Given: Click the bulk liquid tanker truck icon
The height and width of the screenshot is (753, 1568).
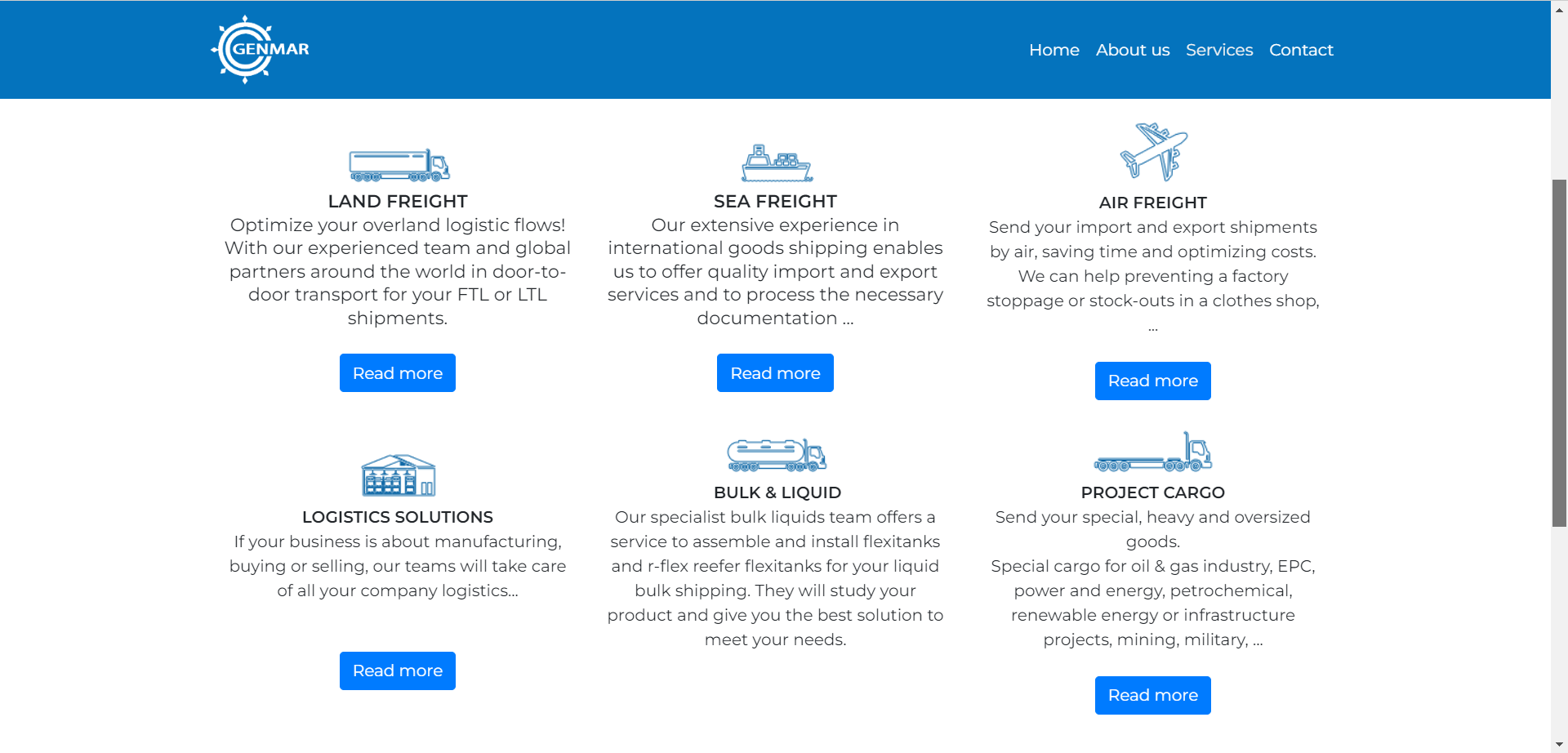Looking at the screenshot, I should (776, 455).
